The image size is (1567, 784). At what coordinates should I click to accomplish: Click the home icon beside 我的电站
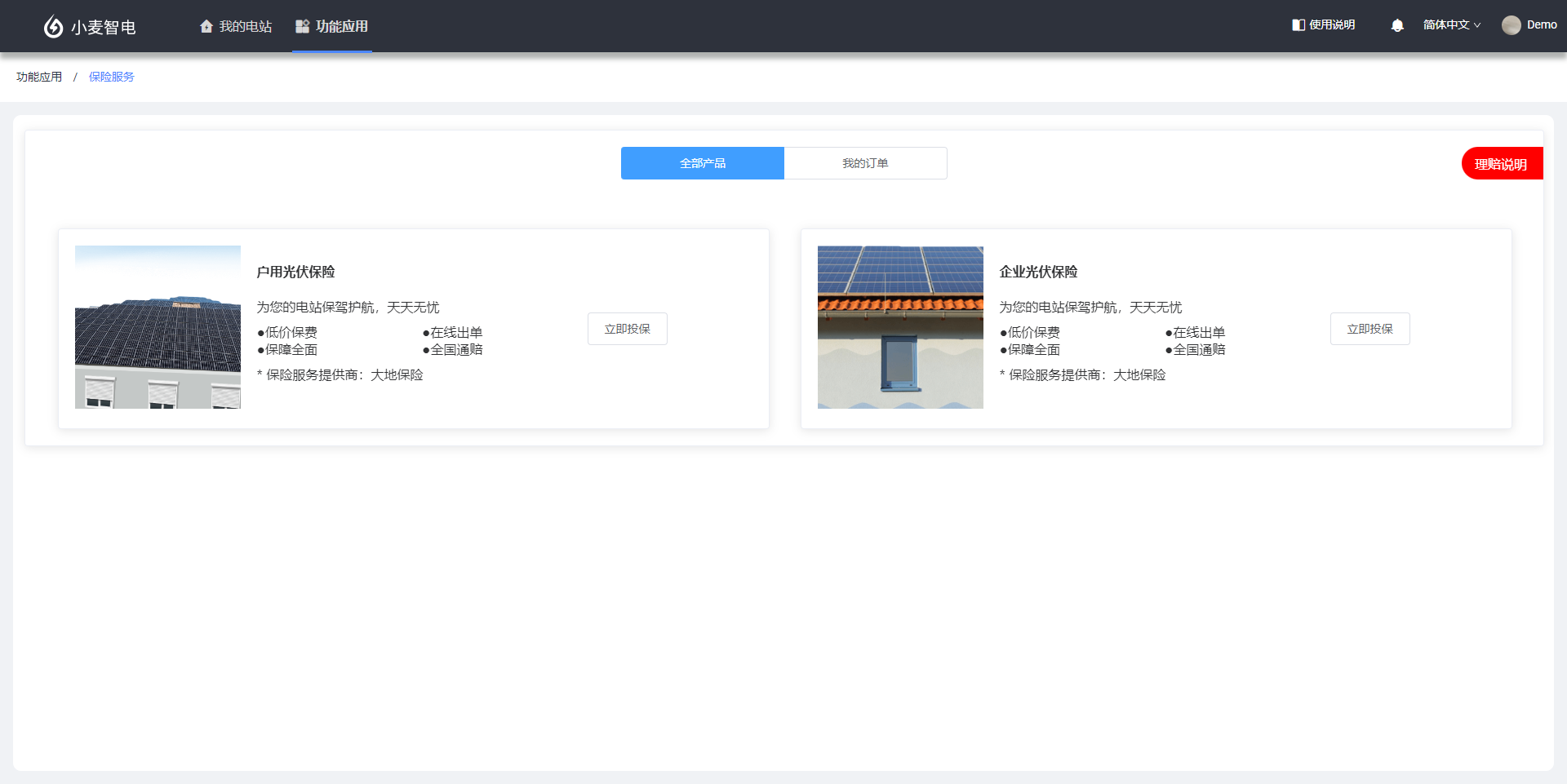point(206,27)
